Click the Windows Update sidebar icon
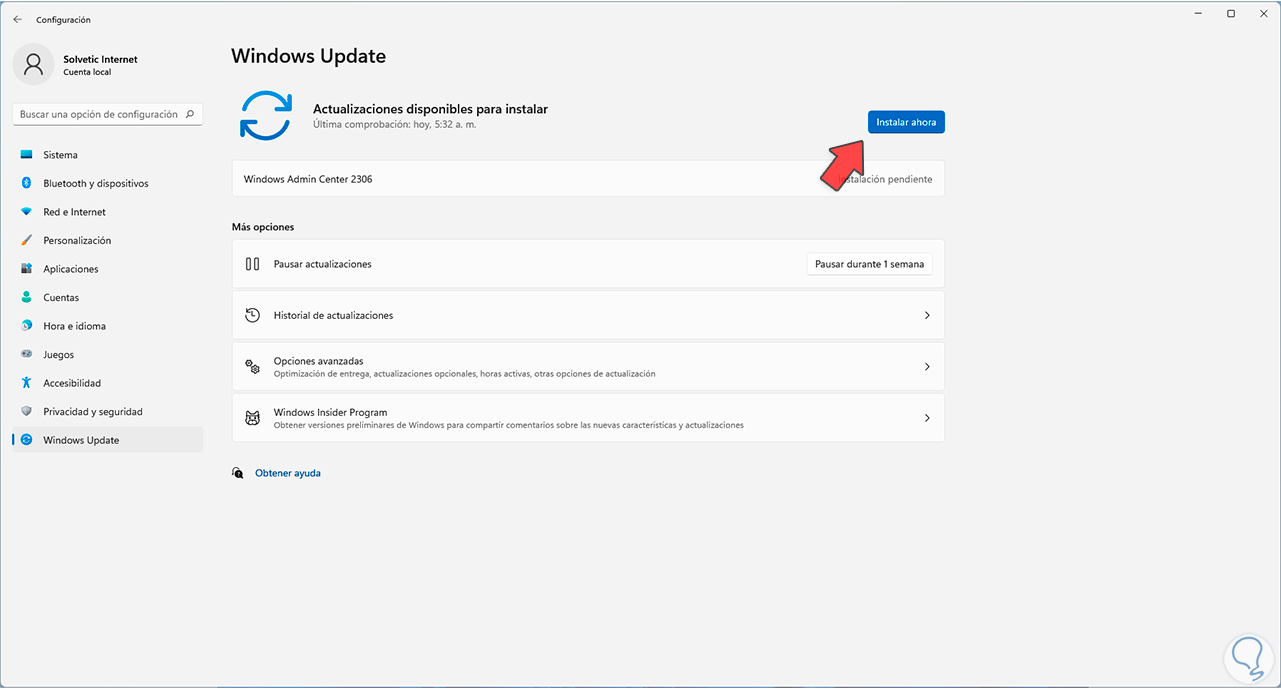 [26, 440]
